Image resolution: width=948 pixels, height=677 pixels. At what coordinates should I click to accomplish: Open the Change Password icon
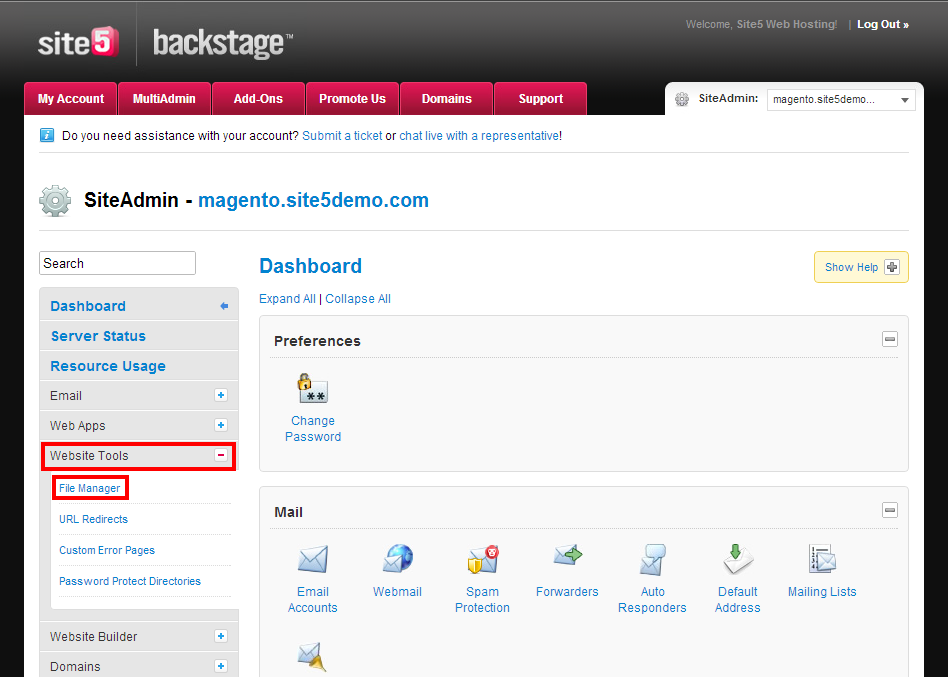pyautogui.click(x=313, y=388)
